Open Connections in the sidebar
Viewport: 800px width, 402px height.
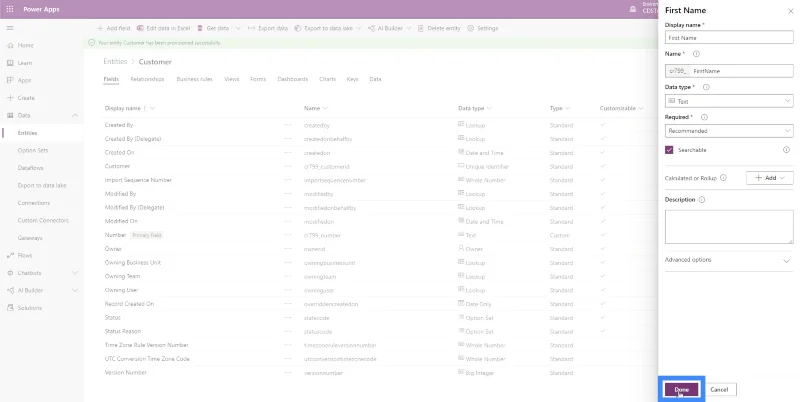coord(34,203)
